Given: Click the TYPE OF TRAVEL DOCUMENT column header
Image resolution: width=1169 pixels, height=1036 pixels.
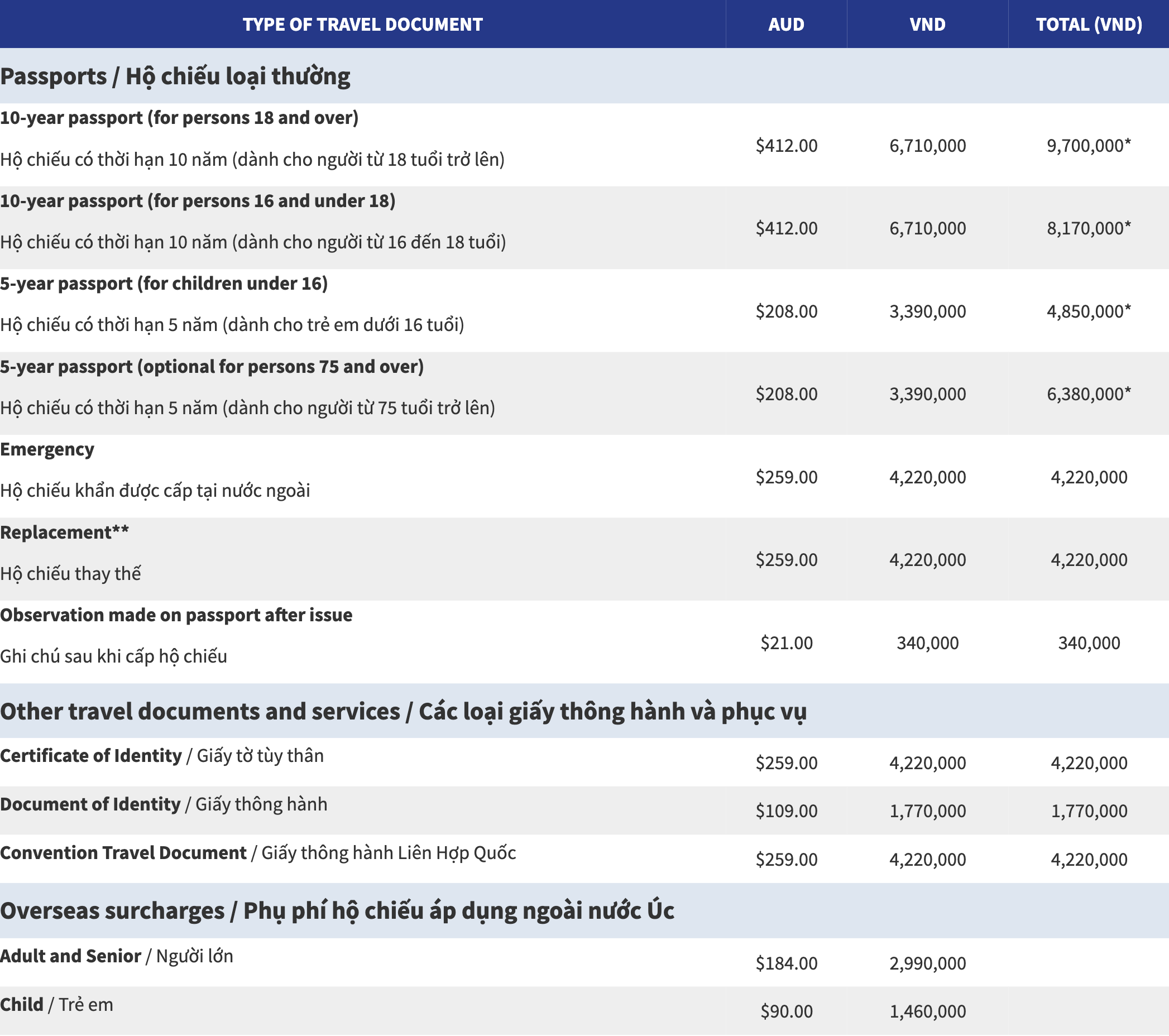Looking at the screenshot, I should pyautogui.click(x=363, y=25).
